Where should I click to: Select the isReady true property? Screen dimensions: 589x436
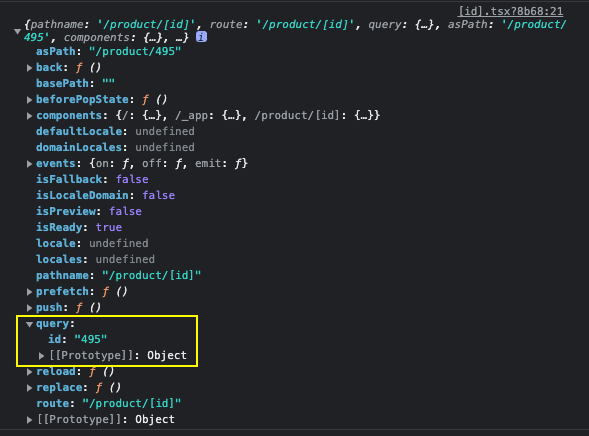pyautogui.click(x=79, y=228)
